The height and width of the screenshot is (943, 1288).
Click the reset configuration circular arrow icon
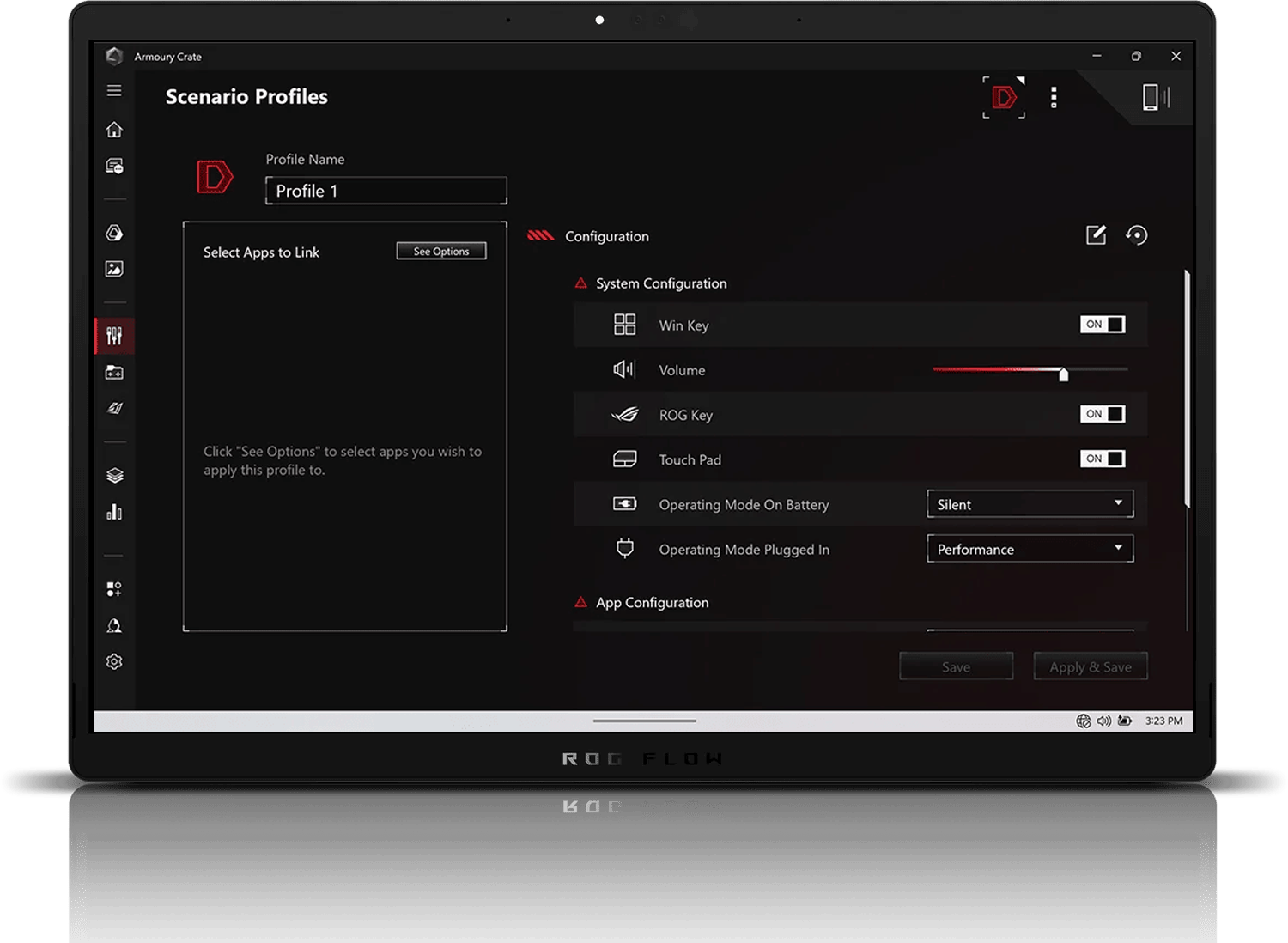[1137, 234]
